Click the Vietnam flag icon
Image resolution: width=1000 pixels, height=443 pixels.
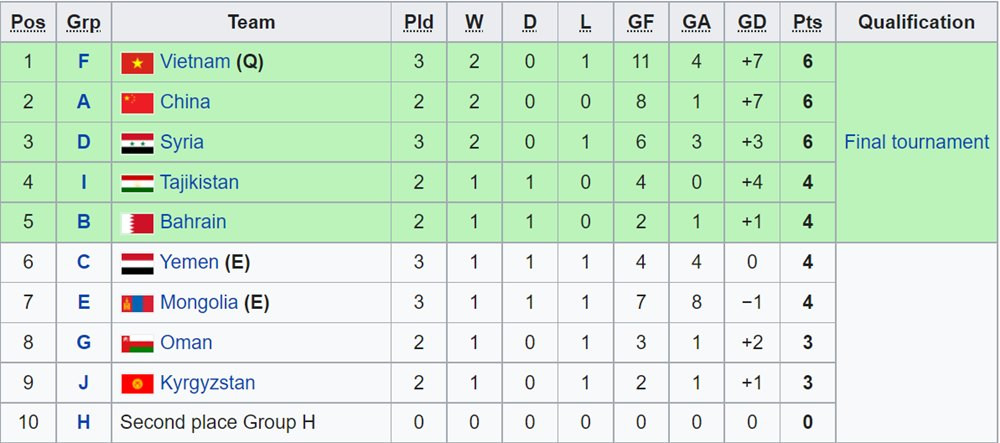pos(137,62)
